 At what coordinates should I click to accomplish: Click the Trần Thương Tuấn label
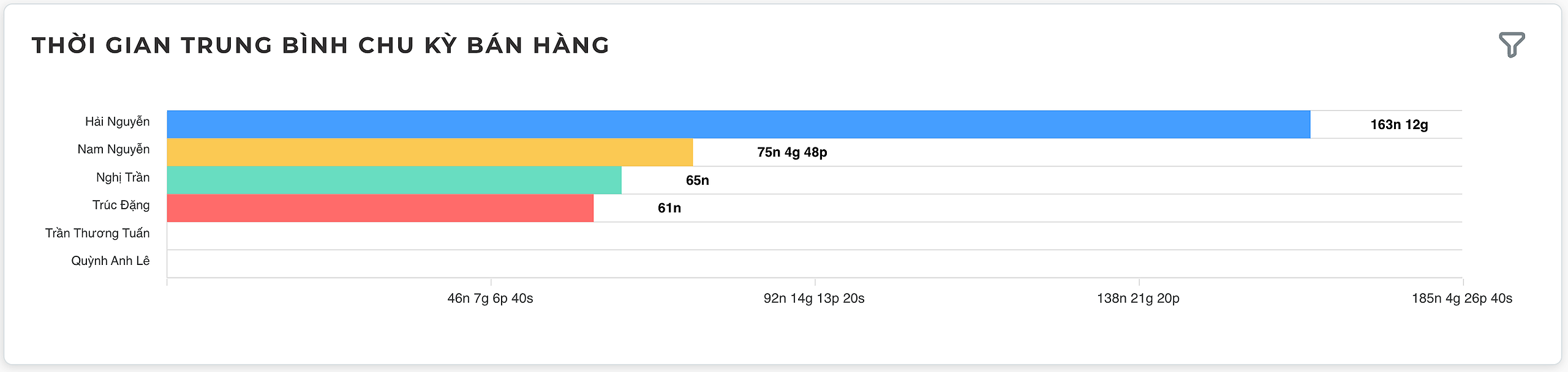coord(97,233)
